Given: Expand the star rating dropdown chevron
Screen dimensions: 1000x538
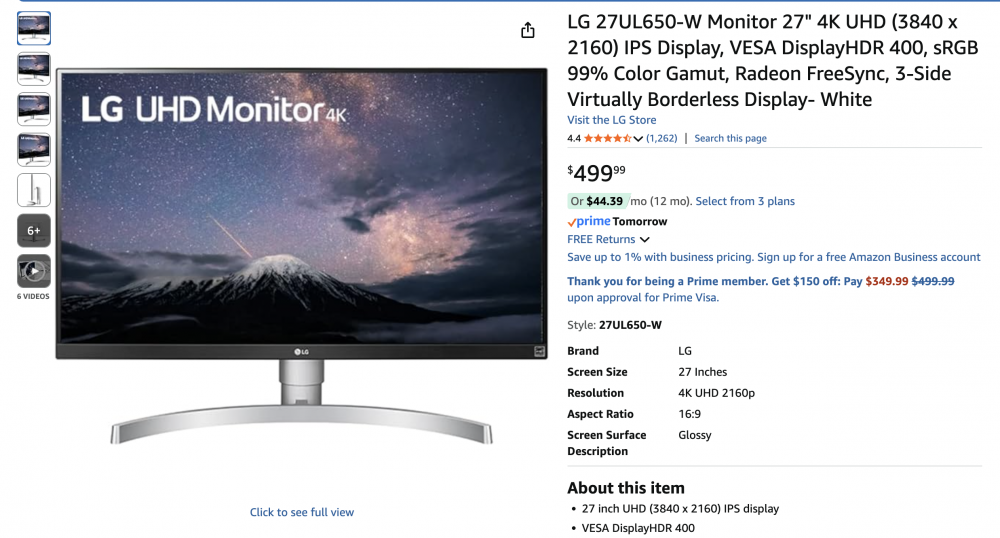Looking at the screenshot, I should pos(638,138).
